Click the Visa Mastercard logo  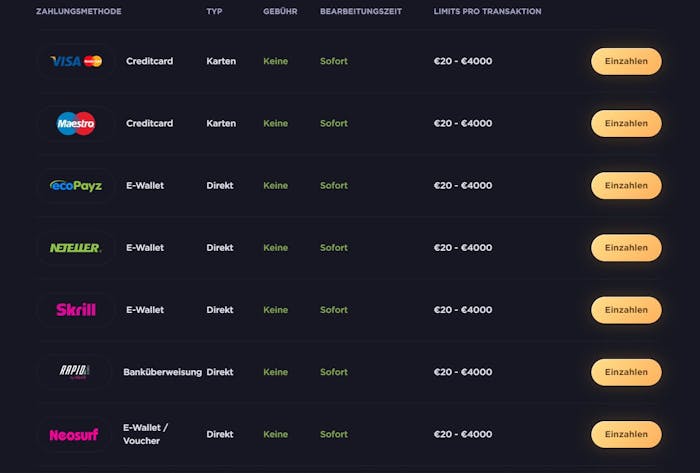76,61
